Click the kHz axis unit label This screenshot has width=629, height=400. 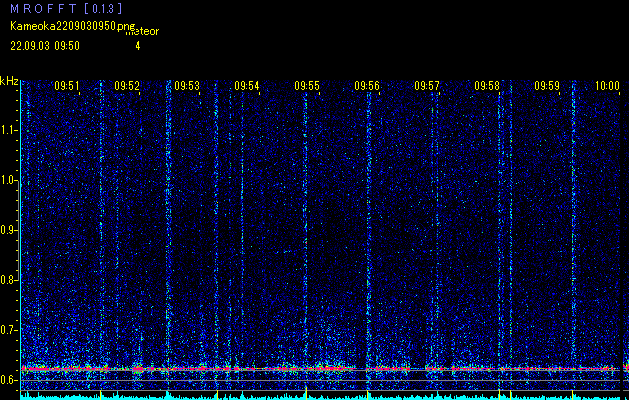coord(9,81)
